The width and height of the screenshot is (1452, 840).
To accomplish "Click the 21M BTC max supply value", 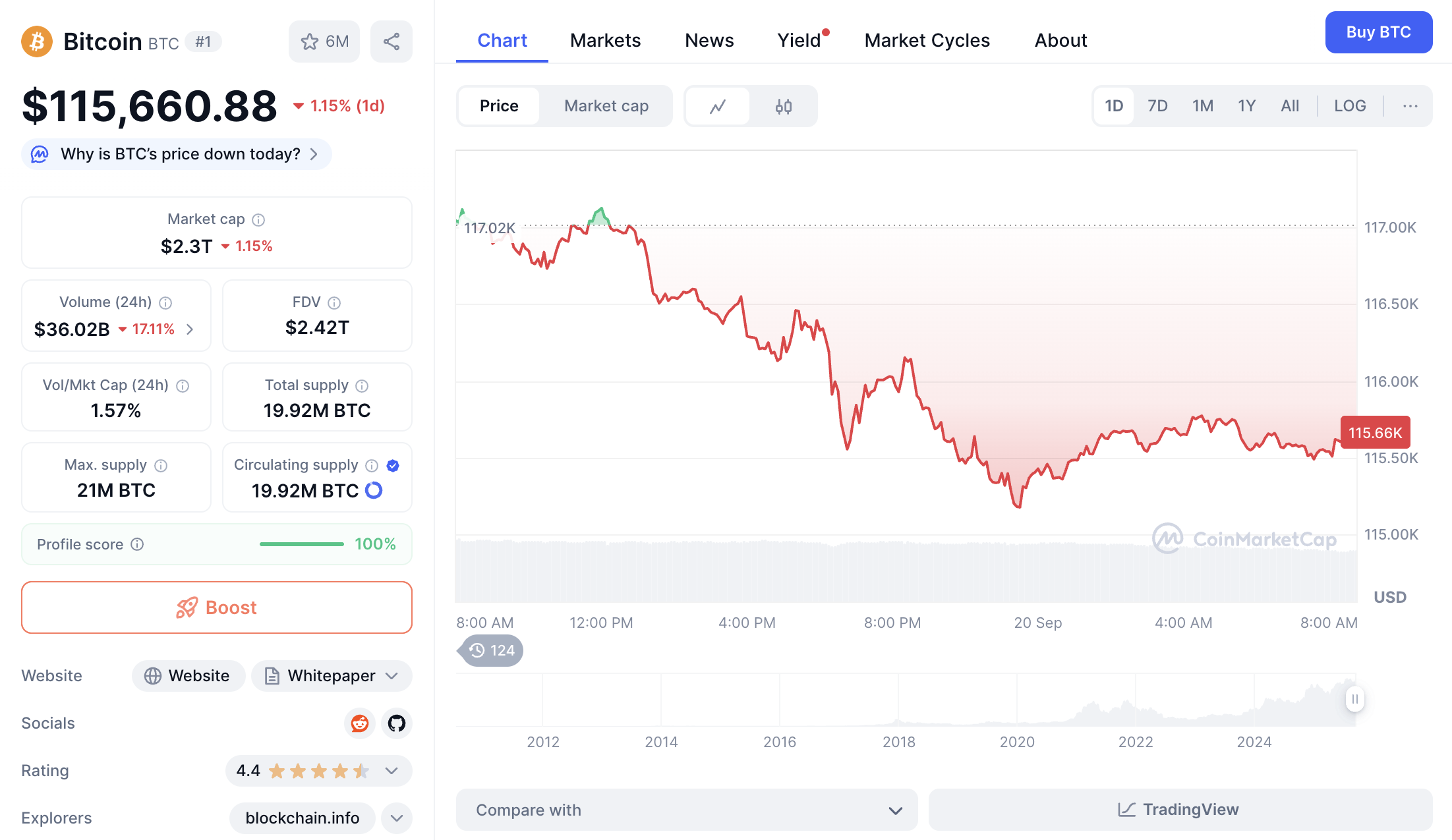I will click(116, 490).
